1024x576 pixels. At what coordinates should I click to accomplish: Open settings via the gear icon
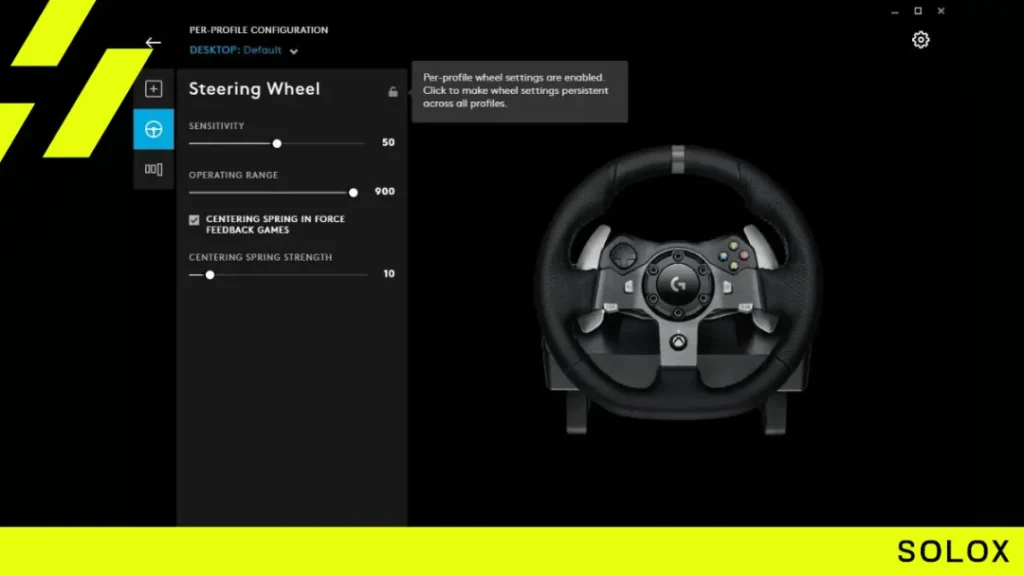point(921,40)
